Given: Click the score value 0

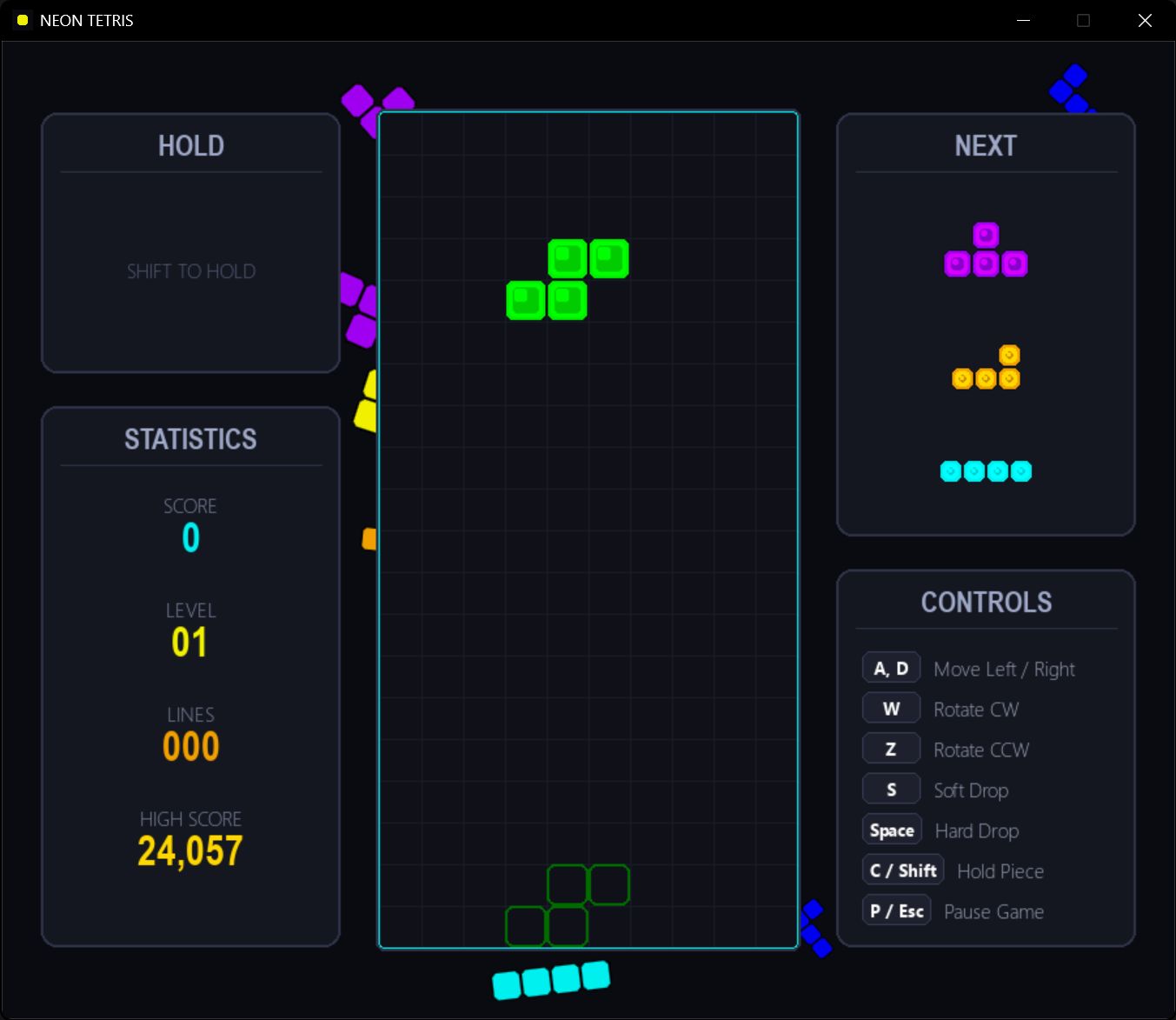Looking at the screenshot, I should tap(191, 538).
